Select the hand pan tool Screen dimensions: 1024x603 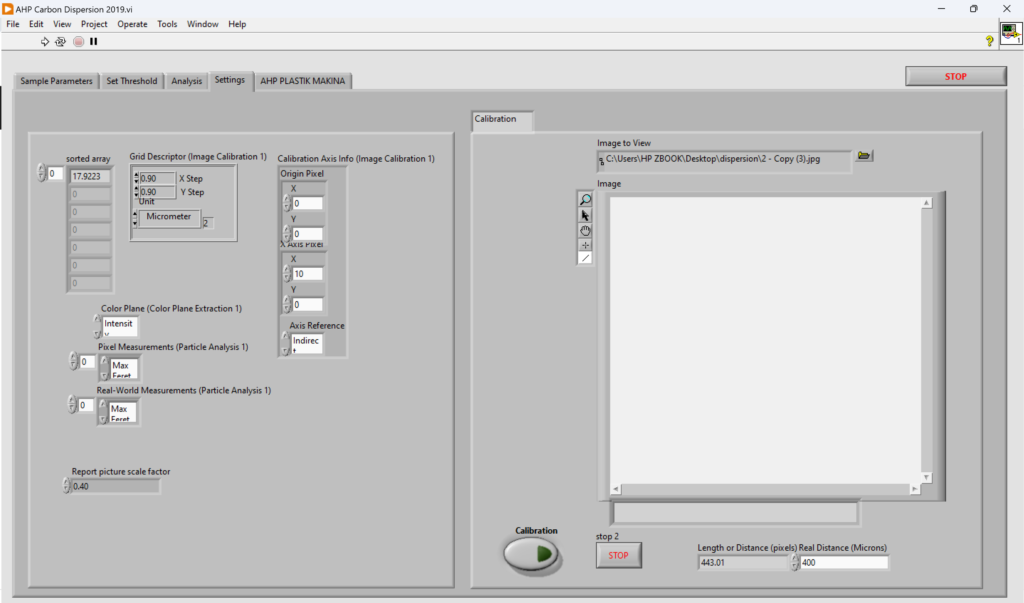[585, 230]
